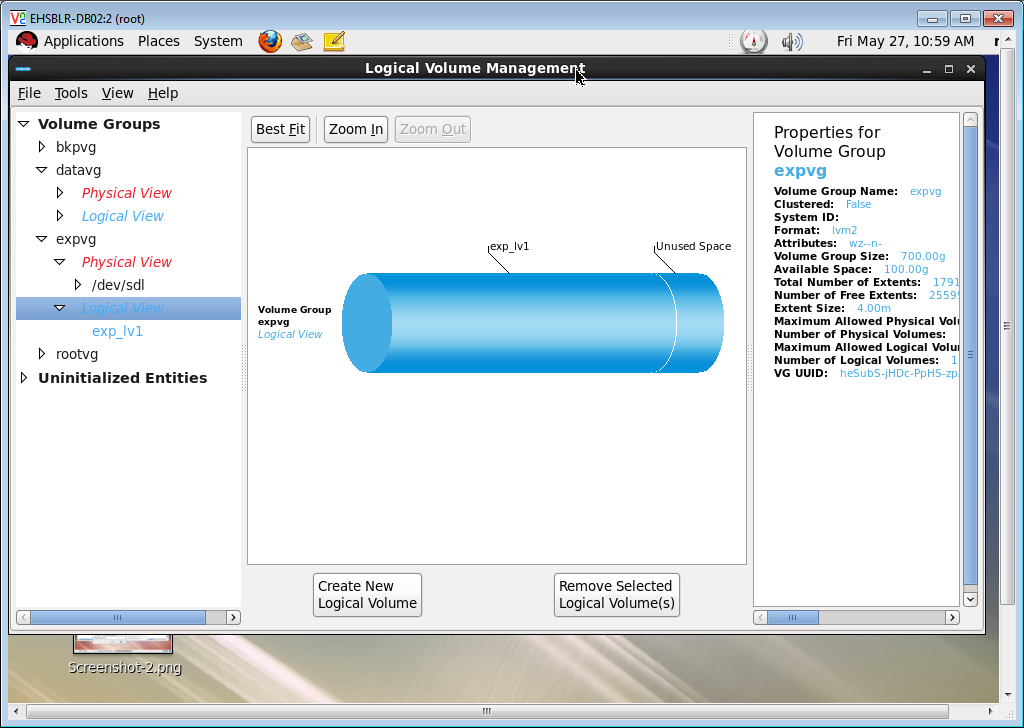The width and height of the screenshot is (1024, 728).
Task: Open the Places menu in the panel
Action: 158,41
